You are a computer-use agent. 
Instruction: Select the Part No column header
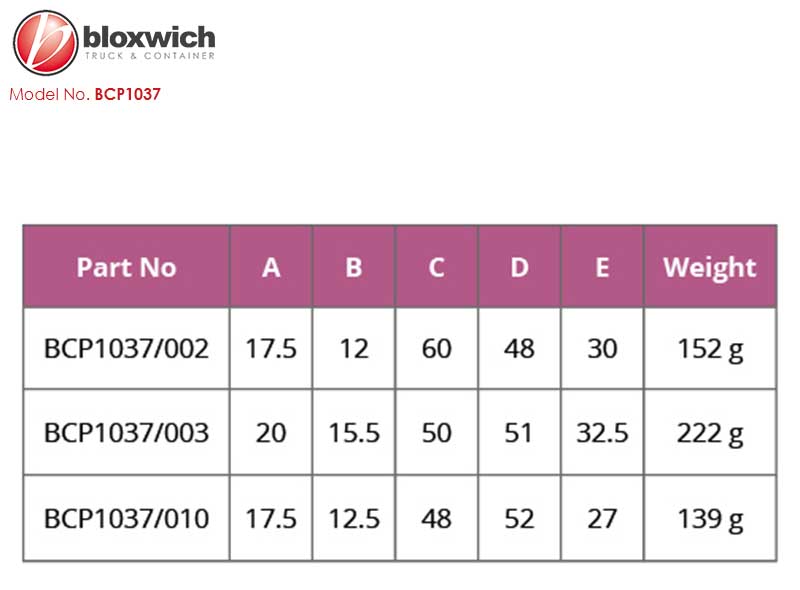127,266
